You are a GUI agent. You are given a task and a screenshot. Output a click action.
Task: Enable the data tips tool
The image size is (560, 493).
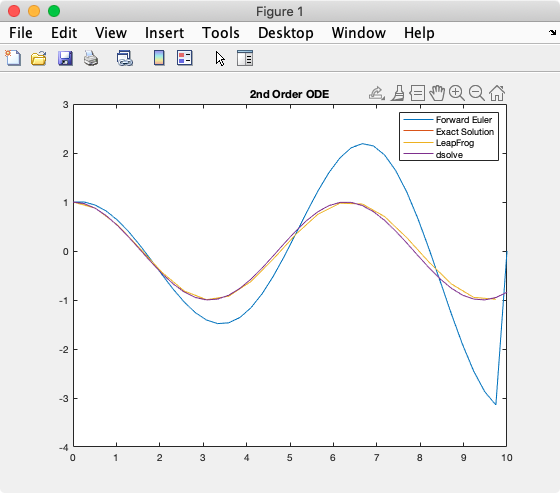click(x=417, y=93)
